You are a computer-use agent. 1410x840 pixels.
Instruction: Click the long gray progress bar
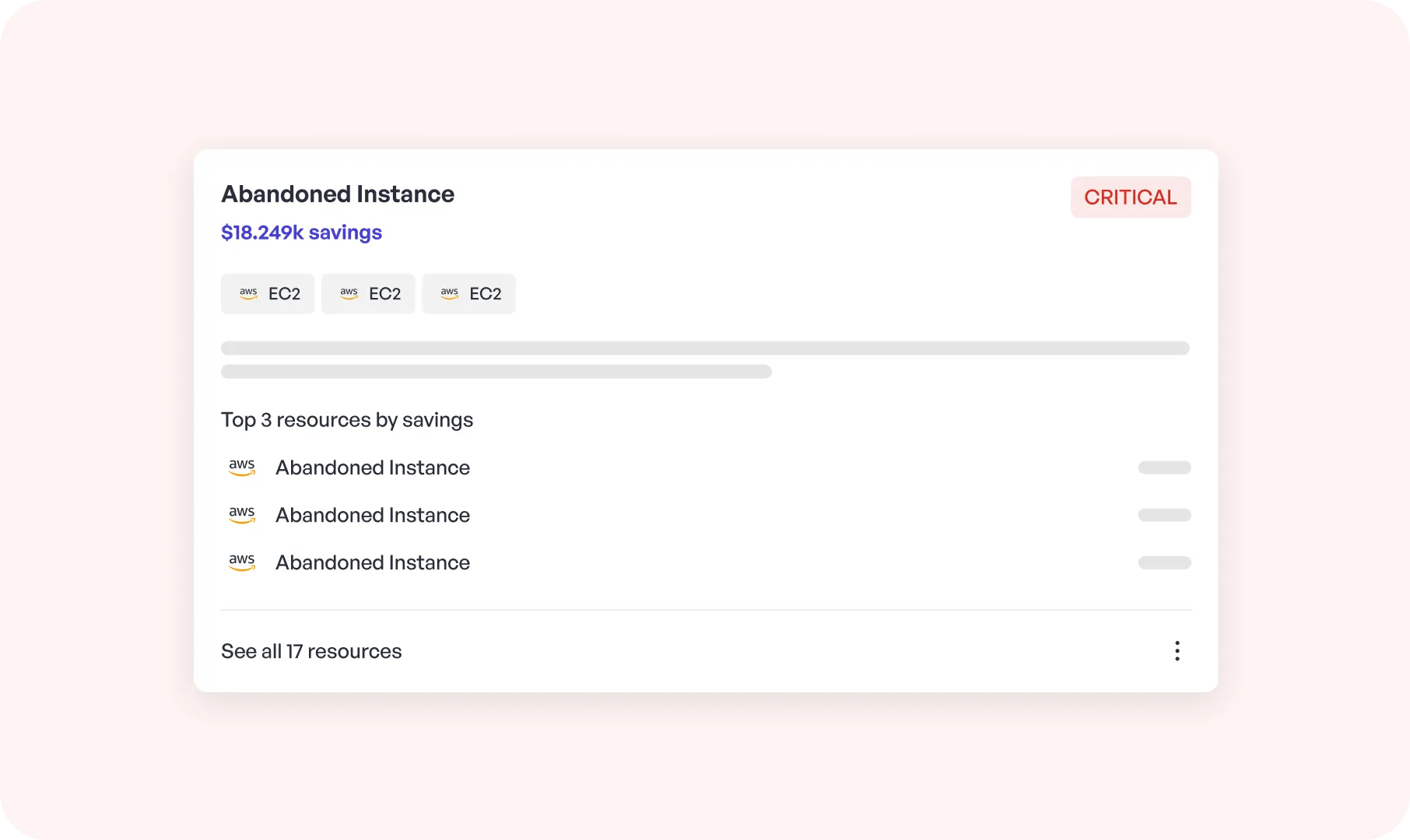(704, 348)
